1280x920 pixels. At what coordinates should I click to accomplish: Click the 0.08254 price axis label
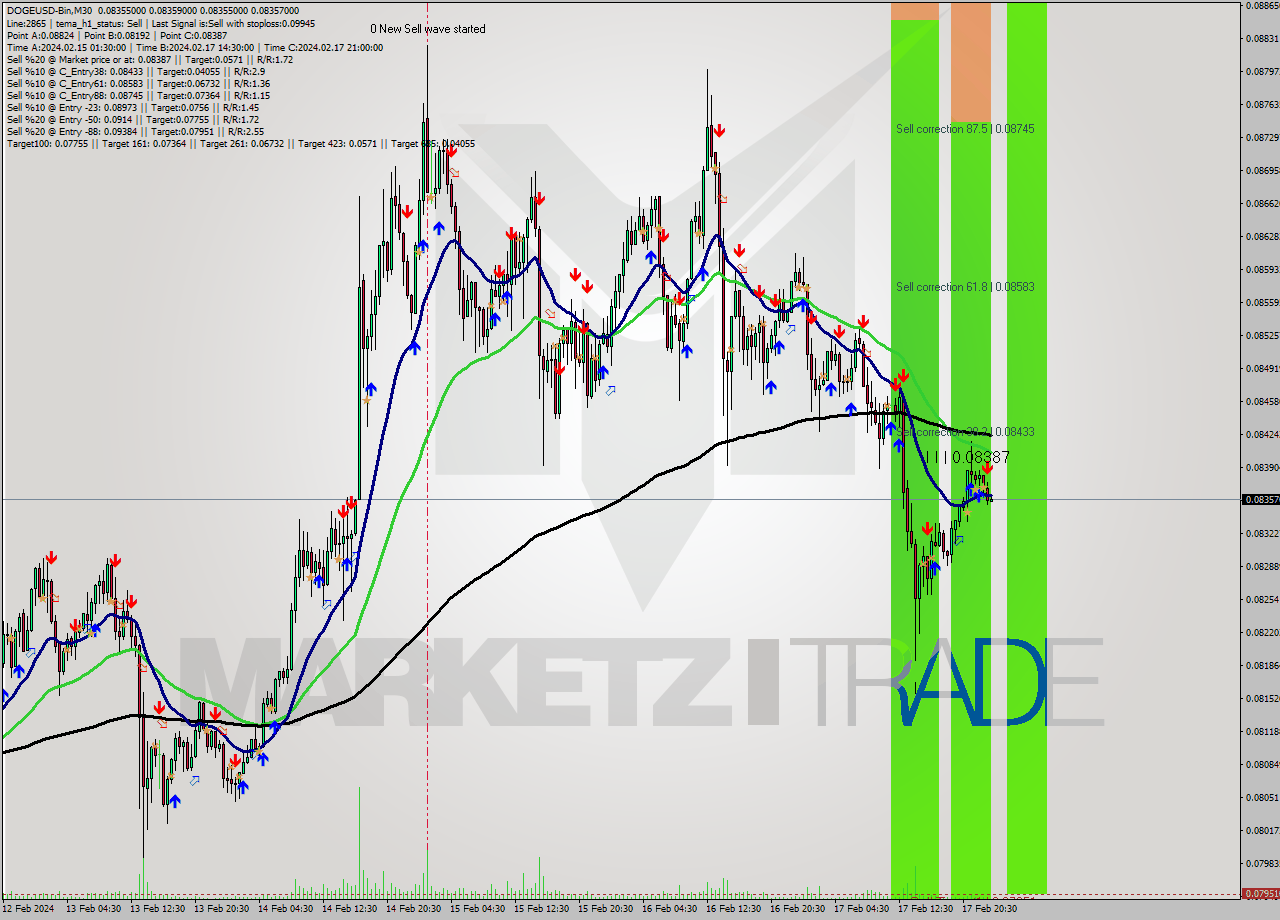click(x=1262, y=599)
